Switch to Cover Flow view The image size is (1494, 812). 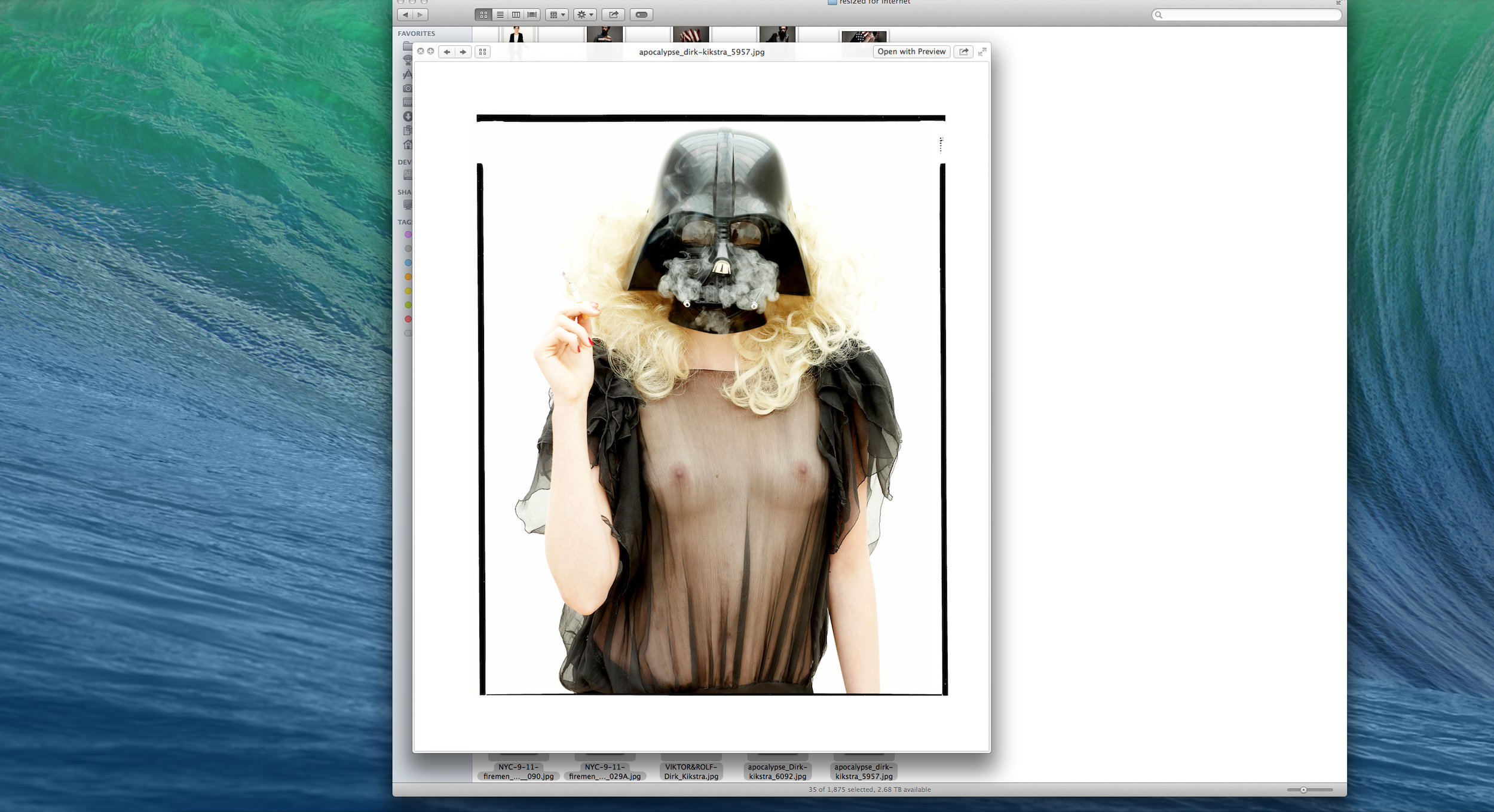point(532,15)
